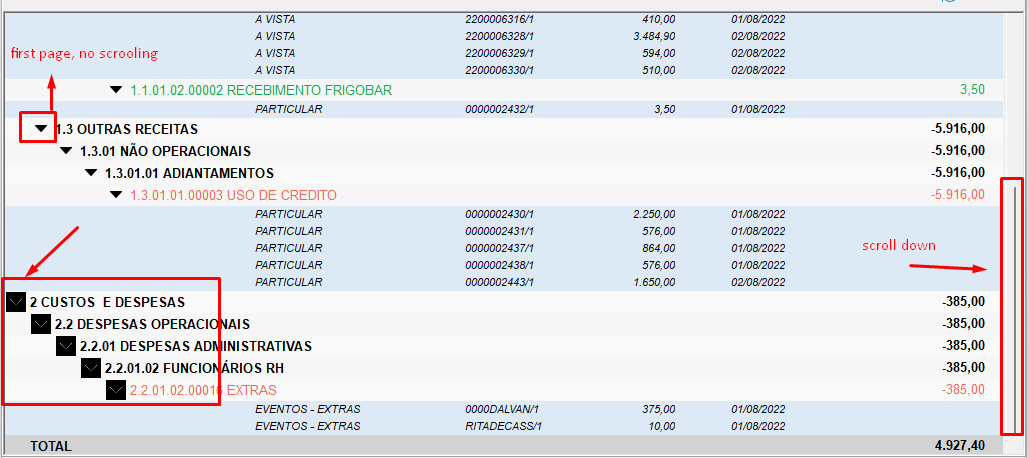The width and height of the screenshot is (1029, 458).
Task: Collapse the USO DE CREDITO account arrow
Action: click(116, 195)
